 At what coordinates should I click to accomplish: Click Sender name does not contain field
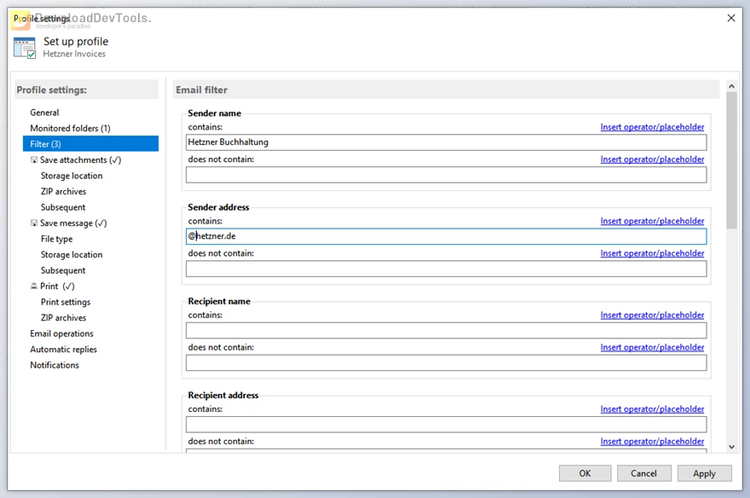click(446, 175)
